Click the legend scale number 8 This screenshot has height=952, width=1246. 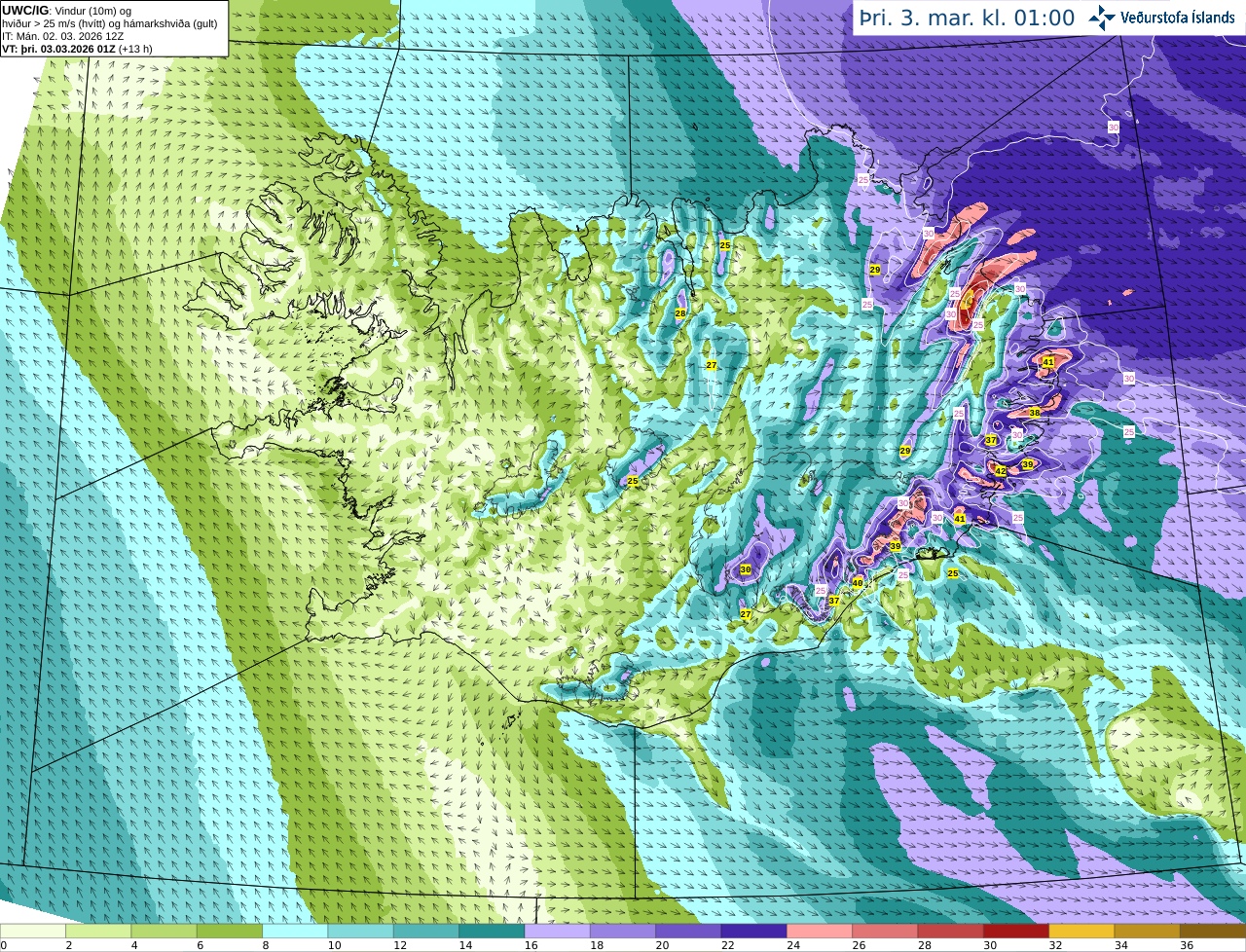coord(265,945)
